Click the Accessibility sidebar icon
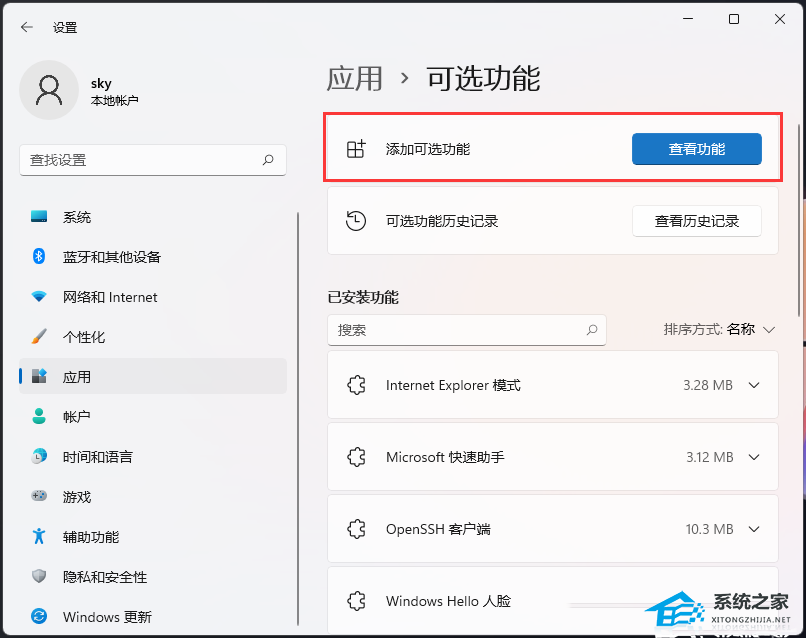 (x=37, y=537)
